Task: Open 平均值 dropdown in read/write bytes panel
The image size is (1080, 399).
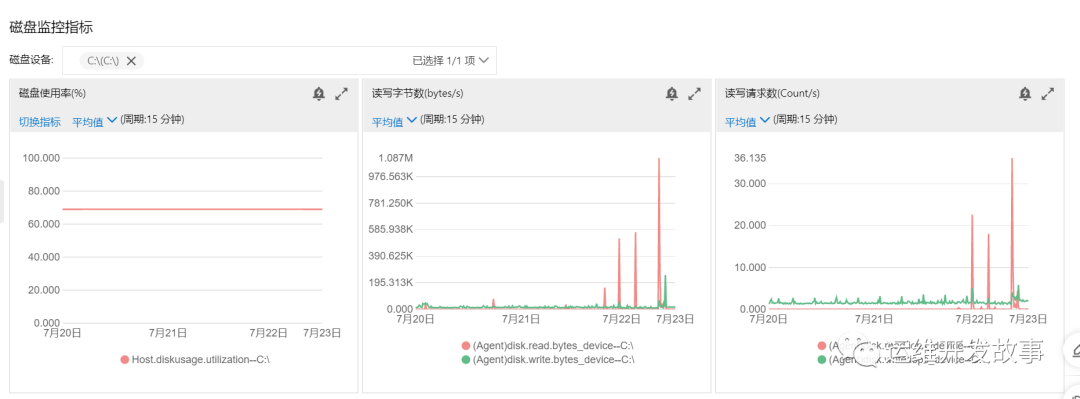Action: tap(394, 121)
